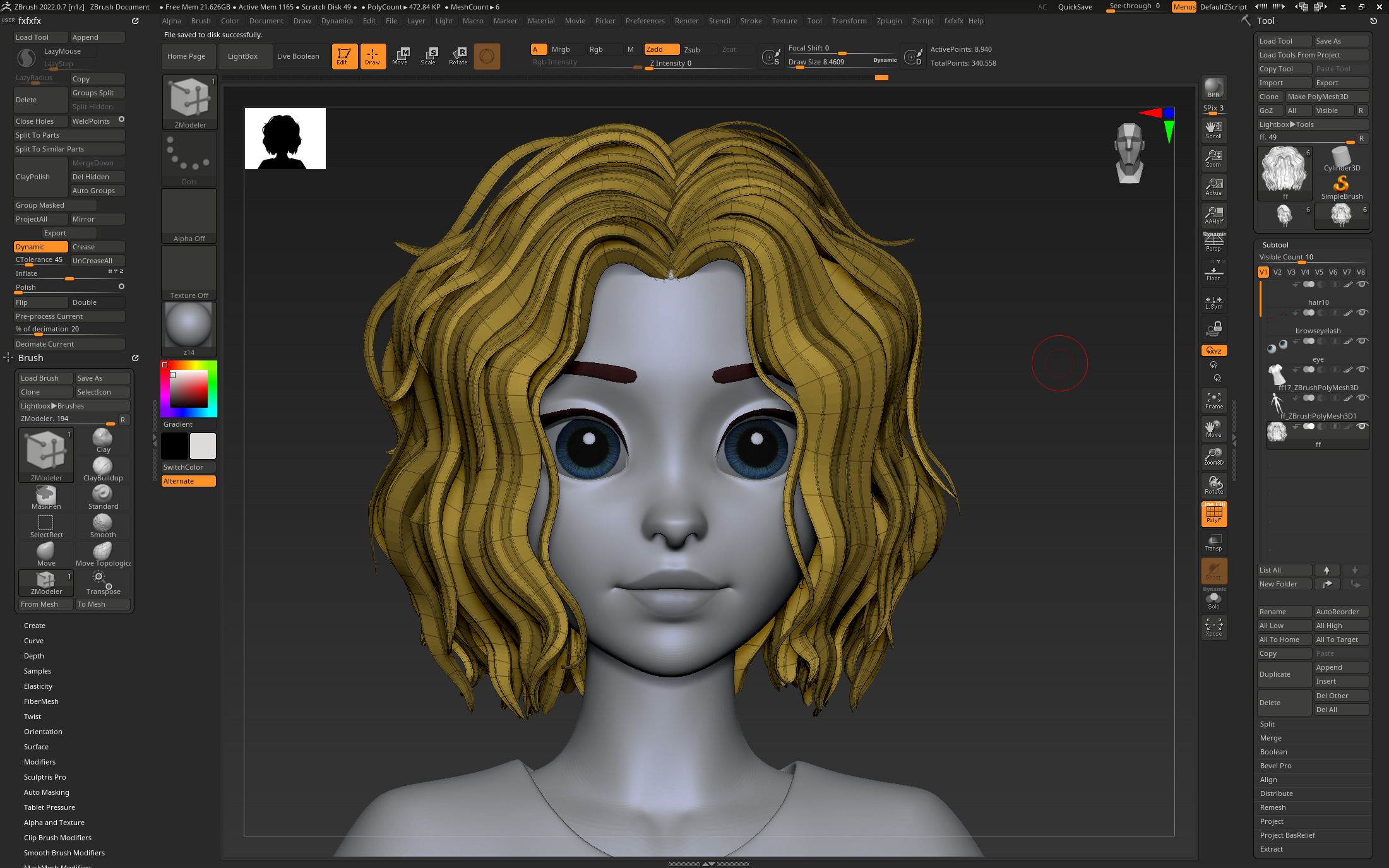The image size is (1389, 868).
Task: Select the Move Topological brush
Action: (103, 554)
